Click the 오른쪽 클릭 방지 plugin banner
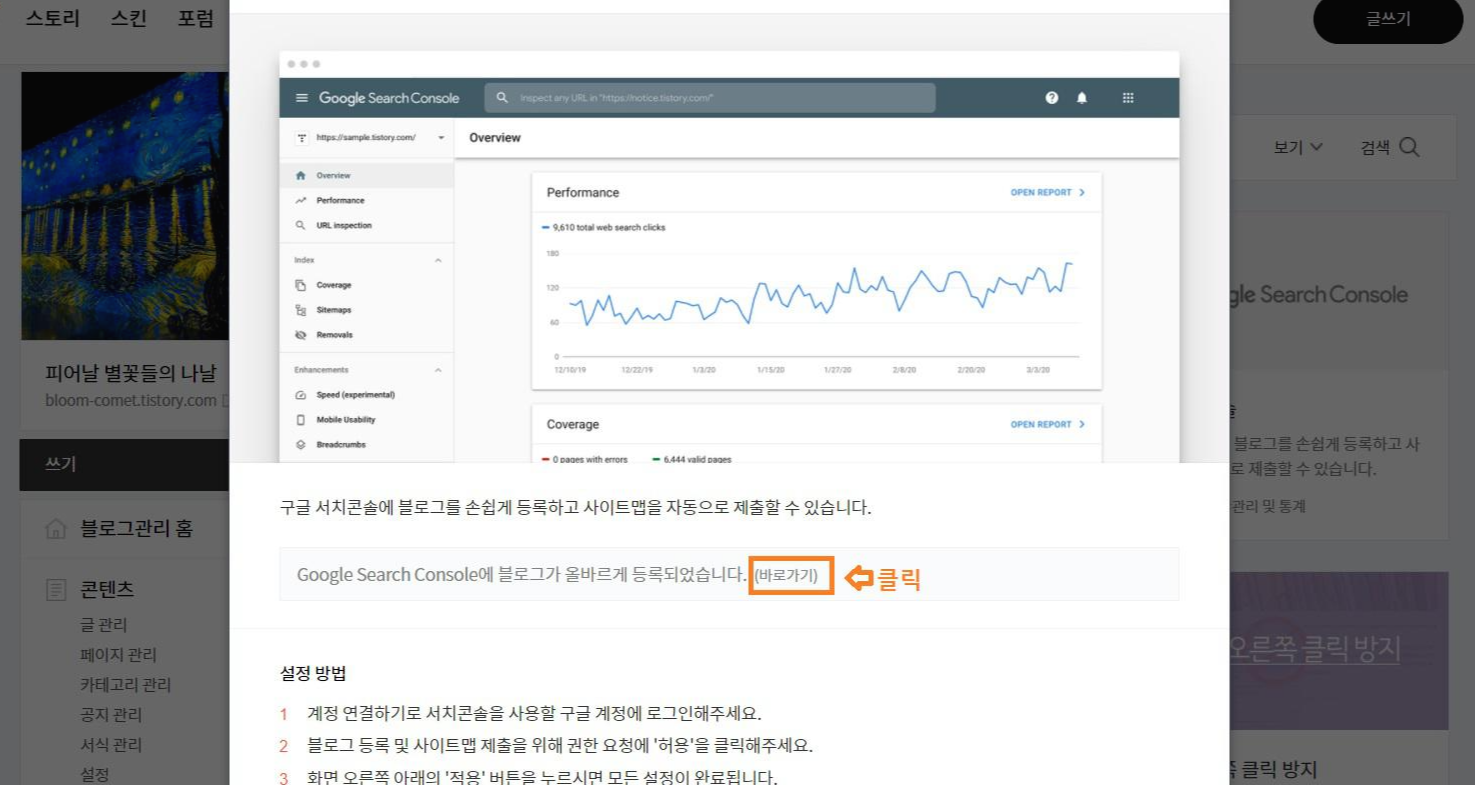 tap(1338, 651)
